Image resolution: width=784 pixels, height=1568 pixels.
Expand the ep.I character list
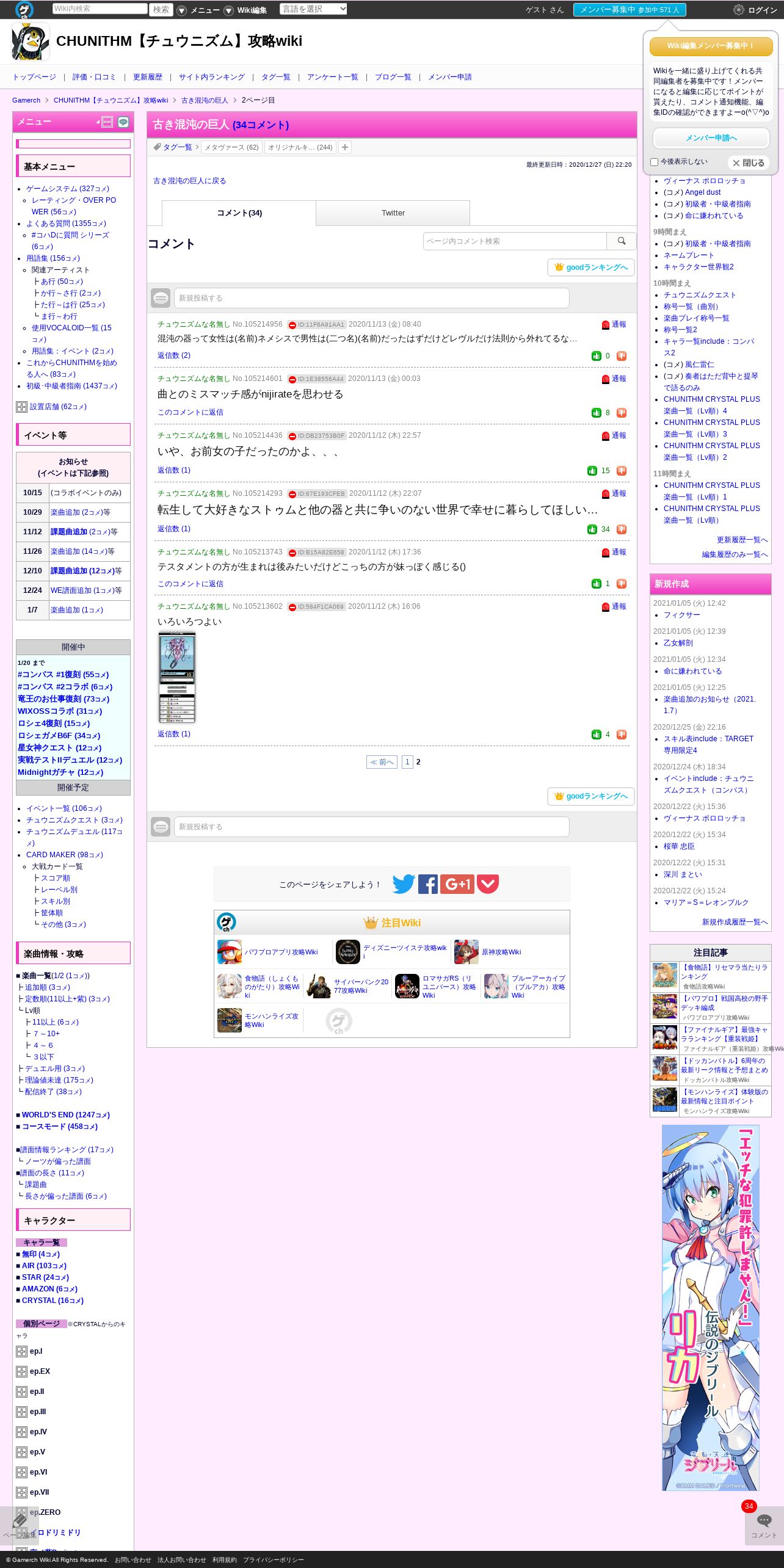point(21,1352)
